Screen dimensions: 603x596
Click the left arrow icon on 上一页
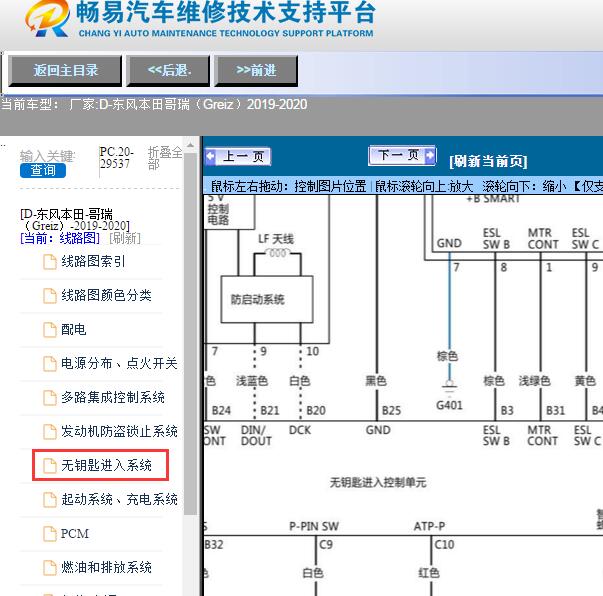click(210, 156)
